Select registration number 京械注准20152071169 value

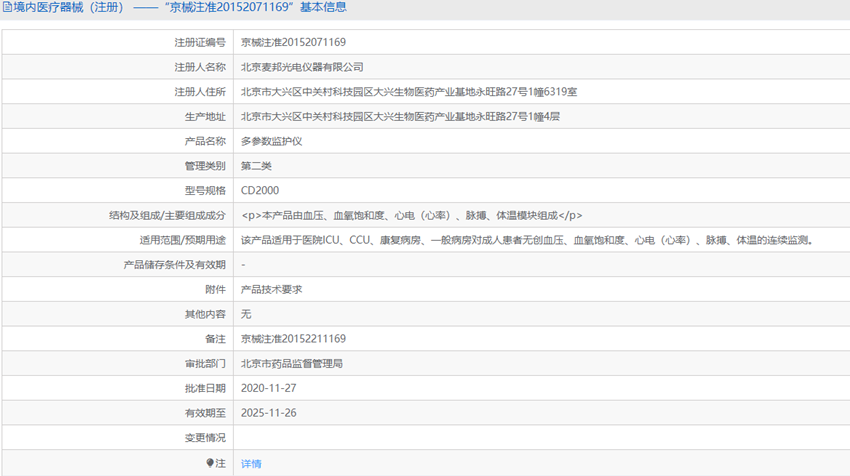point(293,42)
